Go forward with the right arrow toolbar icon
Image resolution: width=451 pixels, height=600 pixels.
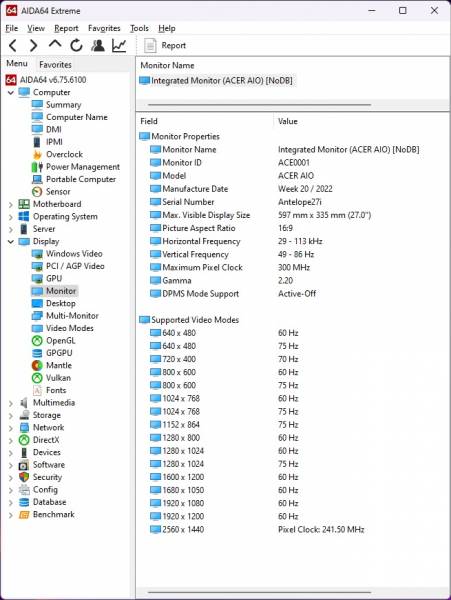[34, 46]
